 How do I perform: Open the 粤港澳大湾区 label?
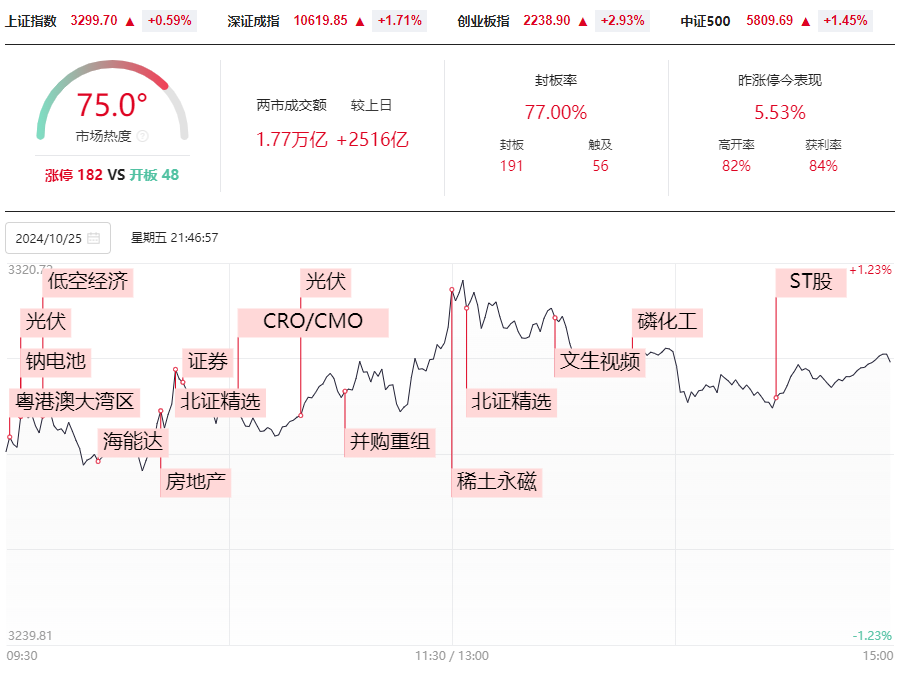coord(75,402)
